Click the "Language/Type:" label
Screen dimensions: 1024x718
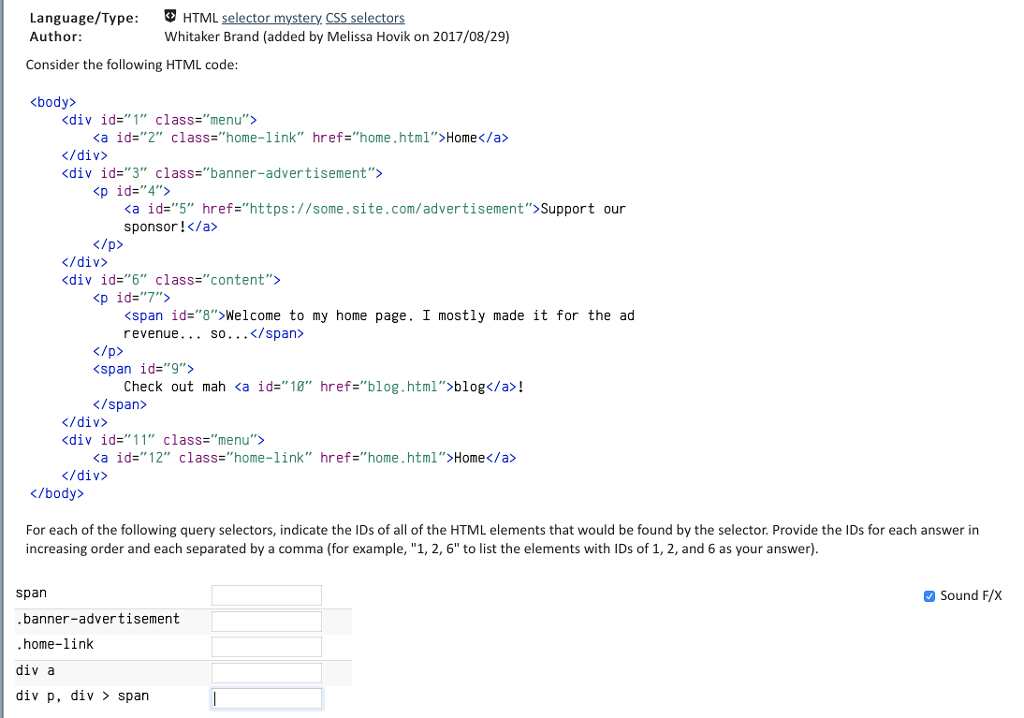click(84, 17)
